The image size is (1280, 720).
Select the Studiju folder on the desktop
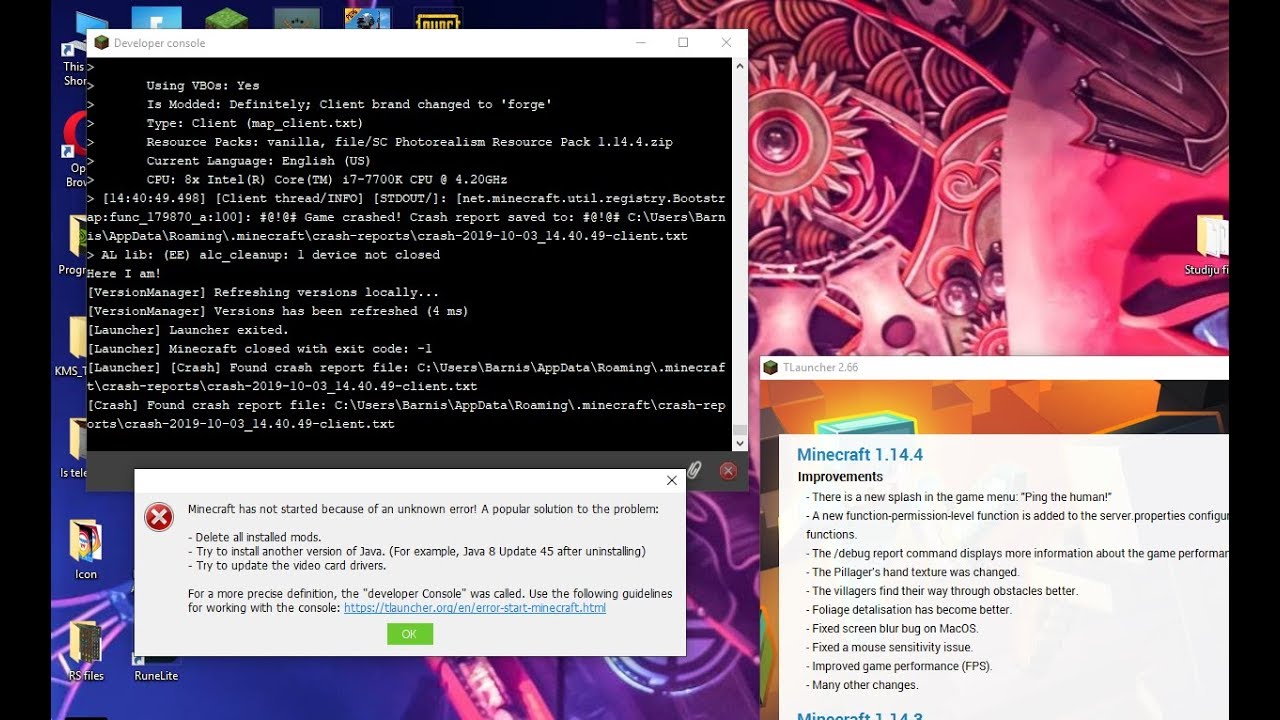pos(1208,245)
